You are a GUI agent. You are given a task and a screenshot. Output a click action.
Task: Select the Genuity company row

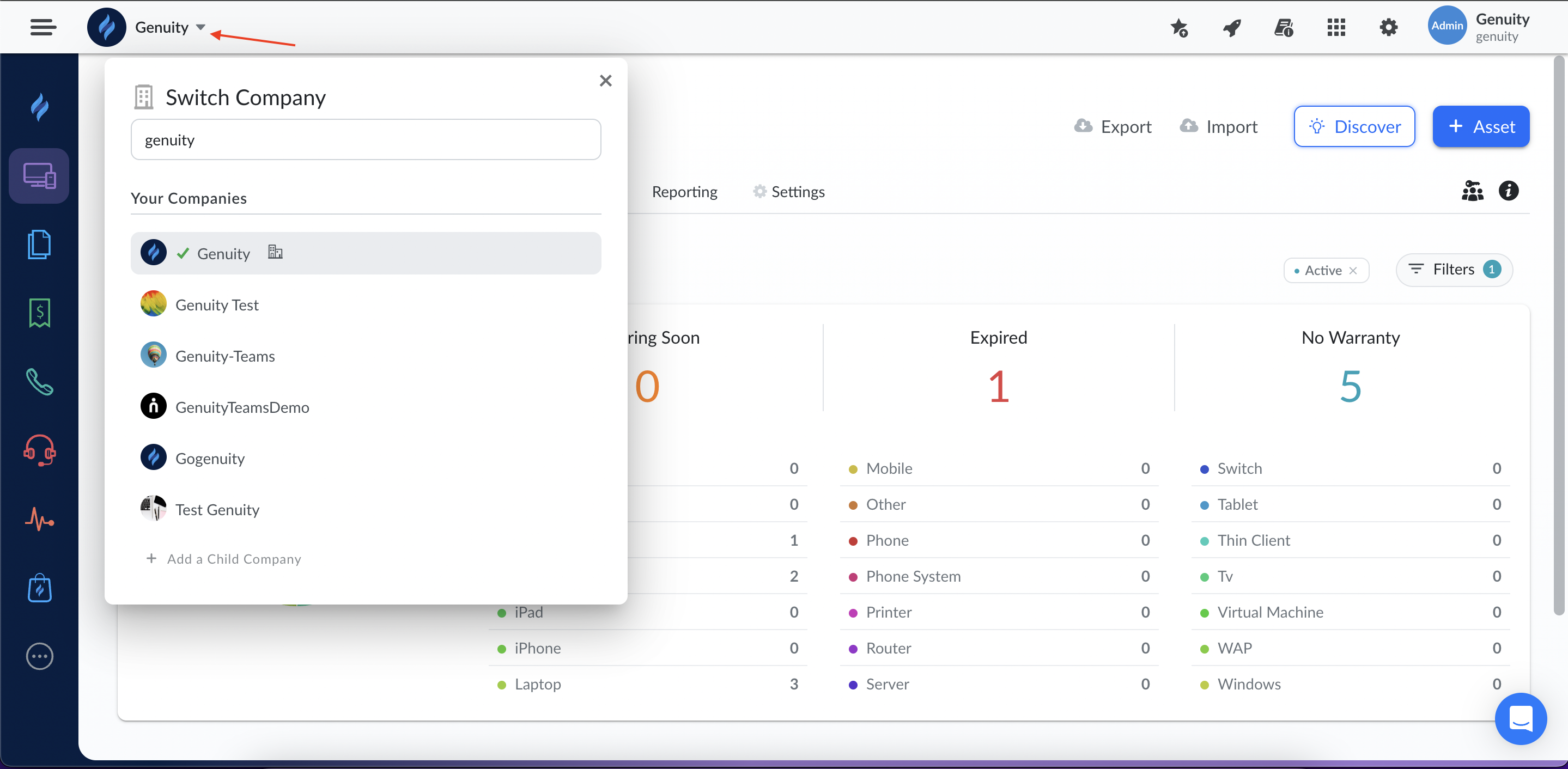tap(366, 253)
